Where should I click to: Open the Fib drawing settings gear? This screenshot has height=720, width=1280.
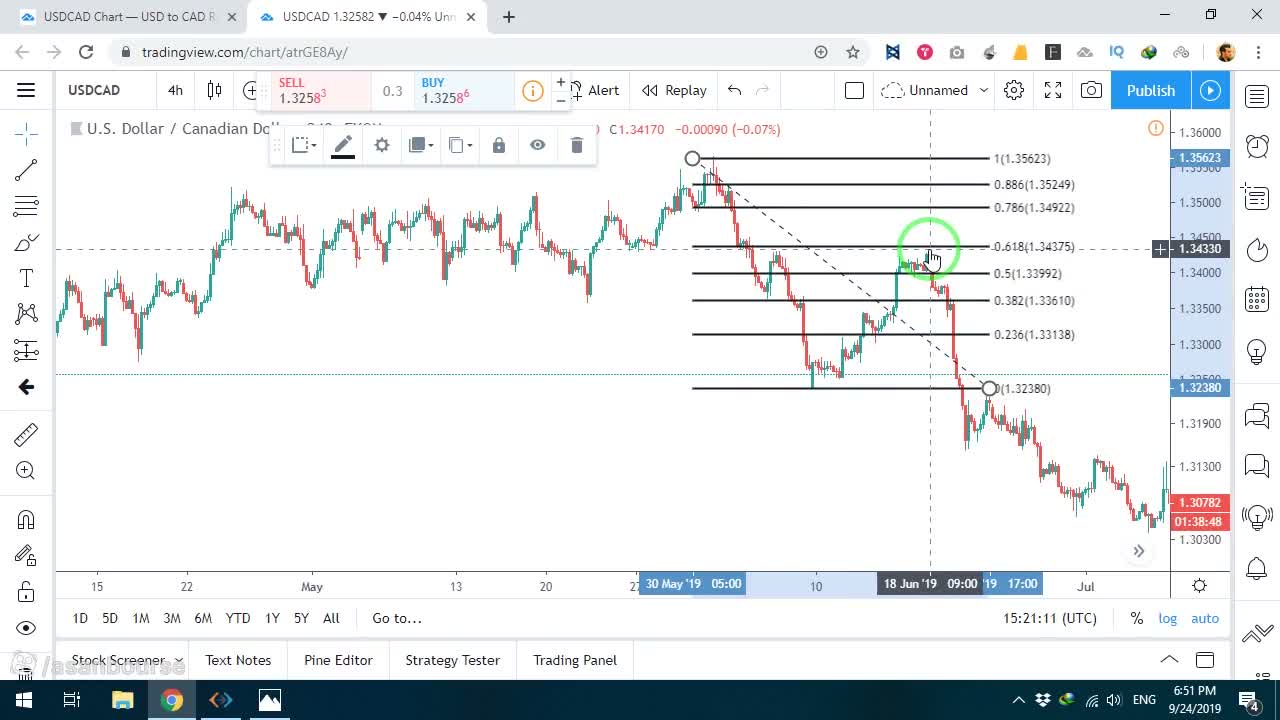tap(382, 145)
